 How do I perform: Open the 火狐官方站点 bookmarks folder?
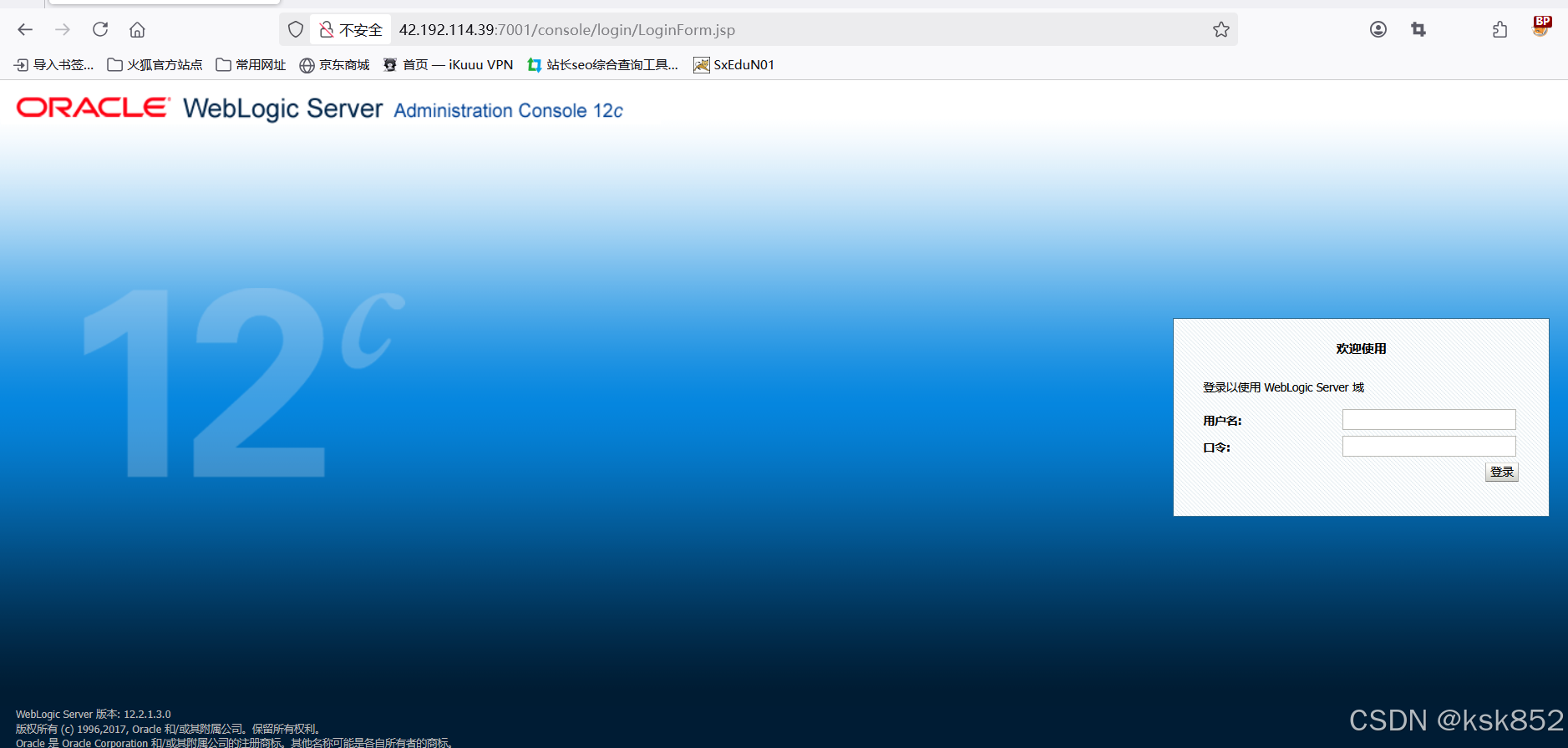155,64
